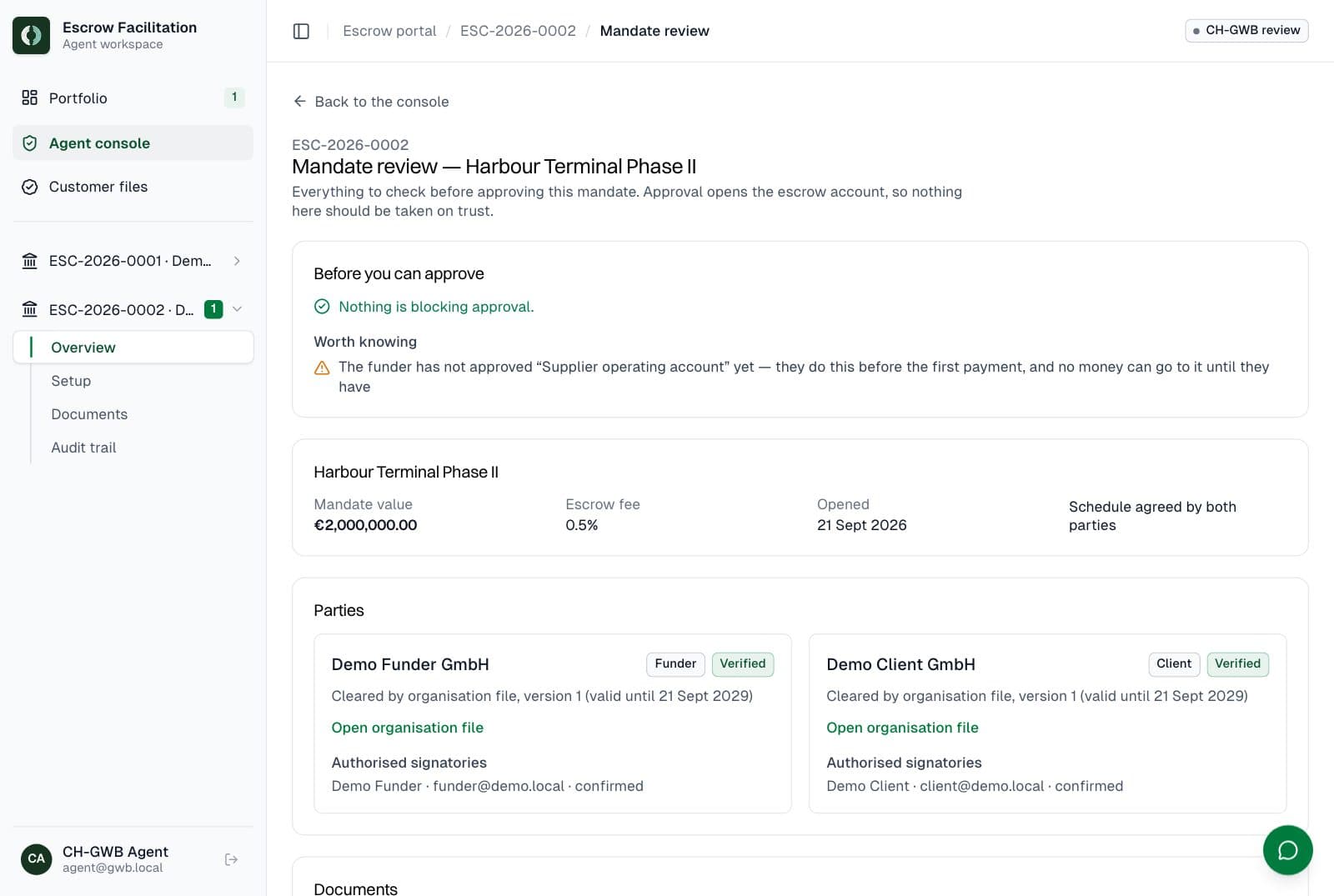This screenshot has width=1334, height=896.
Task: Open the chat bubble button
Action: pos(1287,849)
